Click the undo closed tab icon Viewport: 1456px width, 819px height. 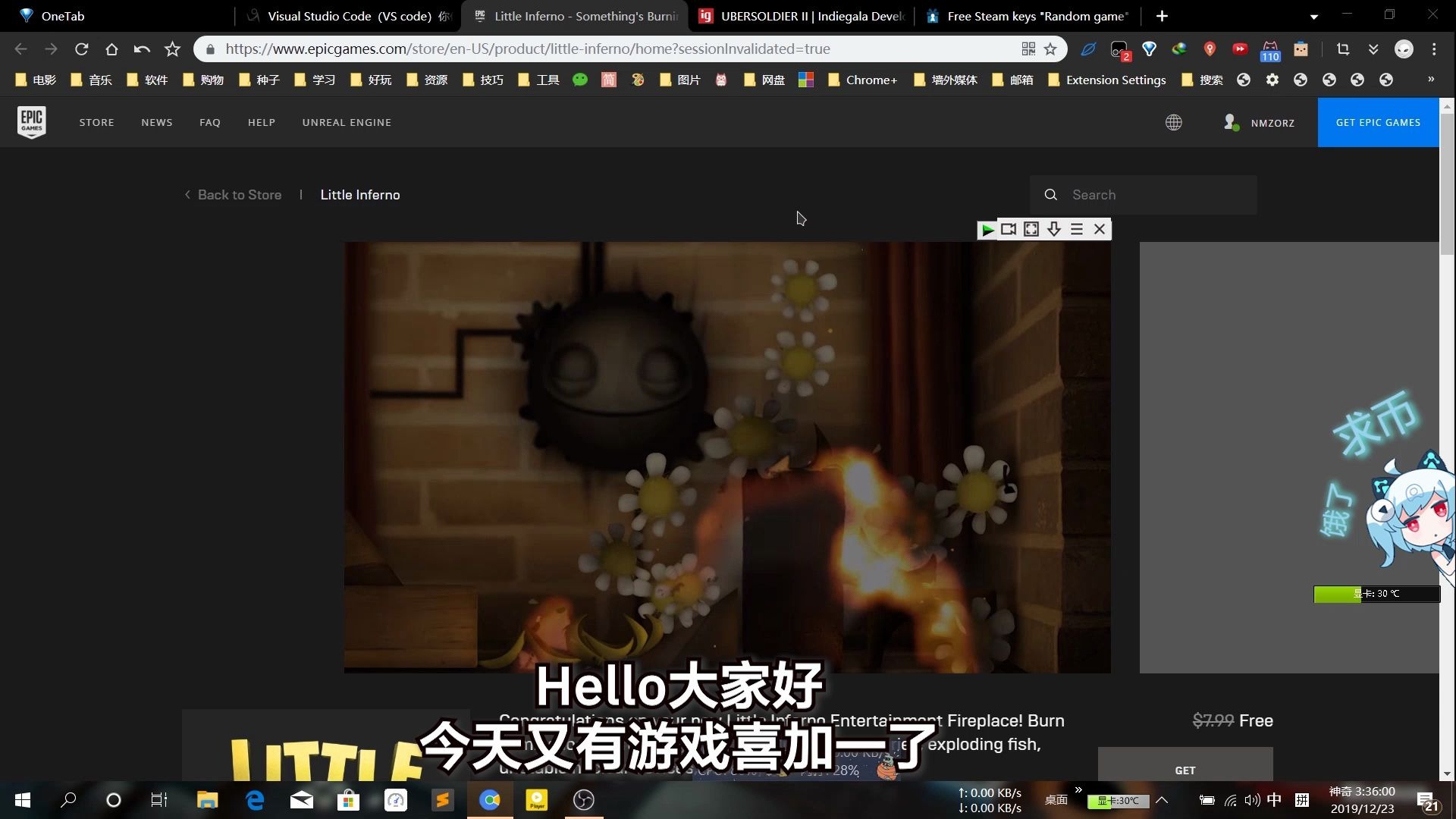click(142, 49)
